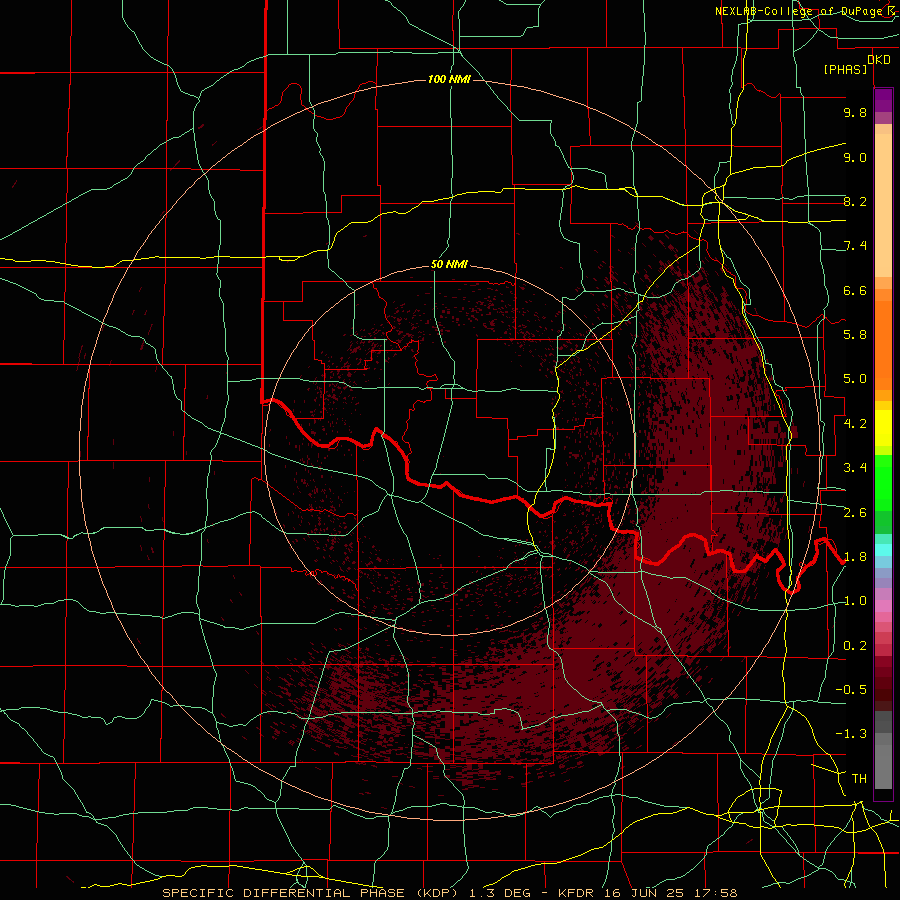Click the 9.0 value on the color scale

point(855,157)
